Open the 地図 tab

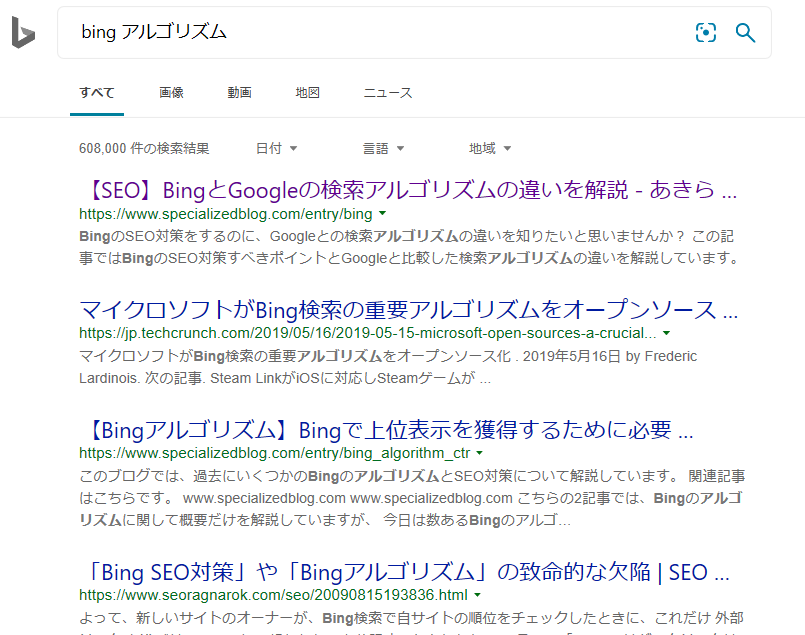coord(308,93)
